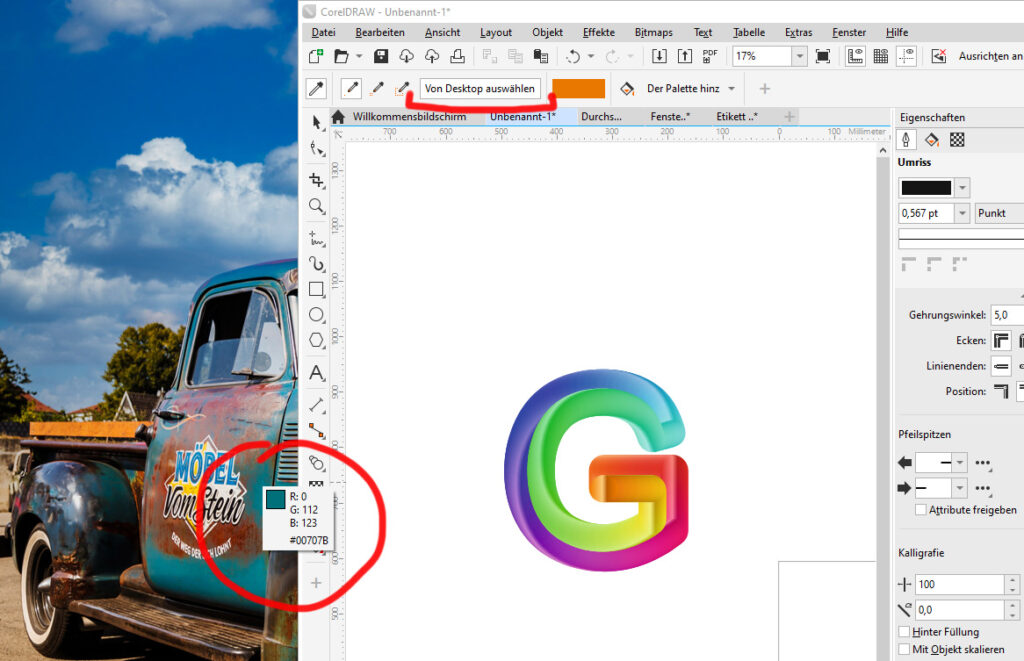Click the Von Desktop auswählen button

(480, 88)
